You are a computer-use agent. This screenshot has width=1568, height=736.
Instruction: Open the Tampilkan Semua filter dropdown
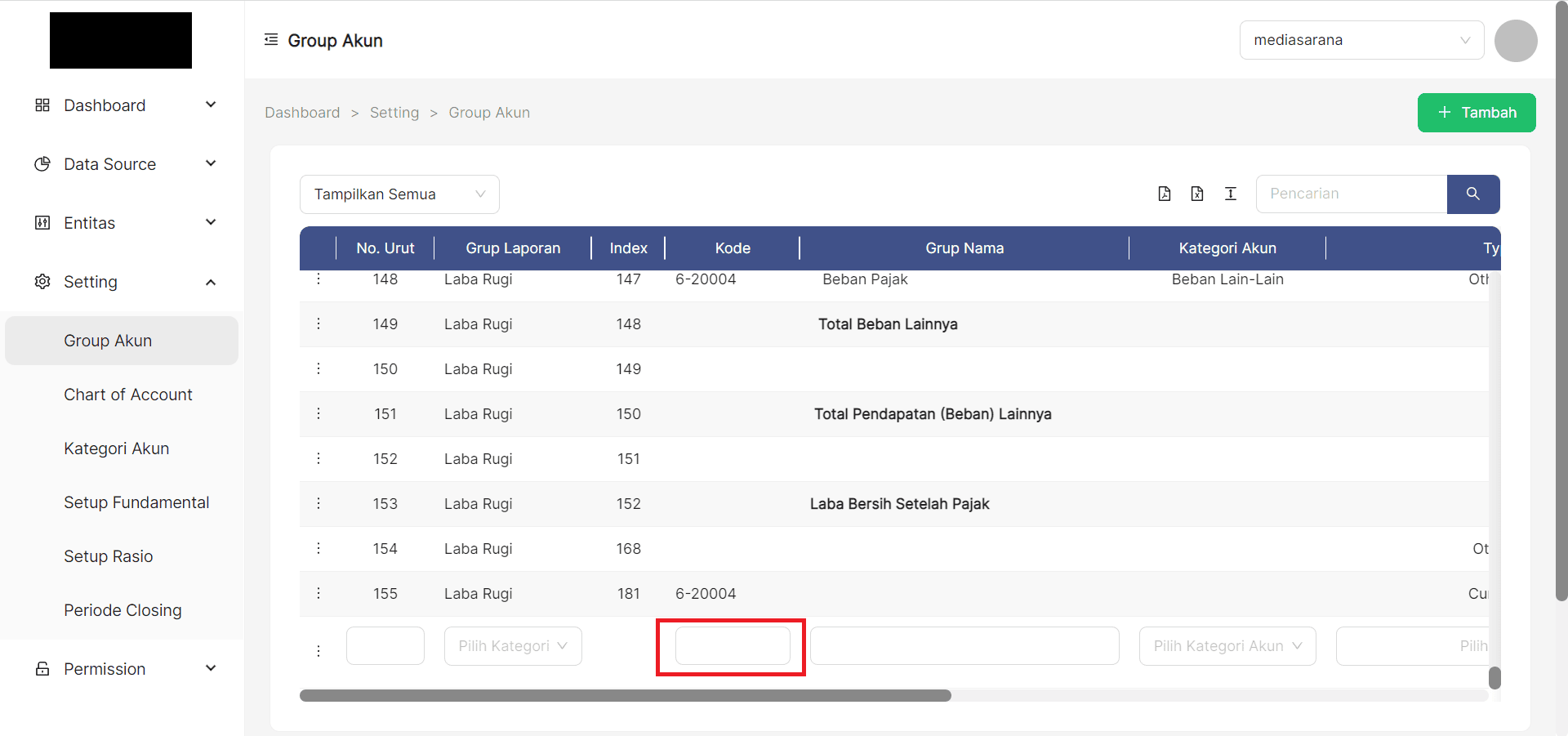(399, 194)
